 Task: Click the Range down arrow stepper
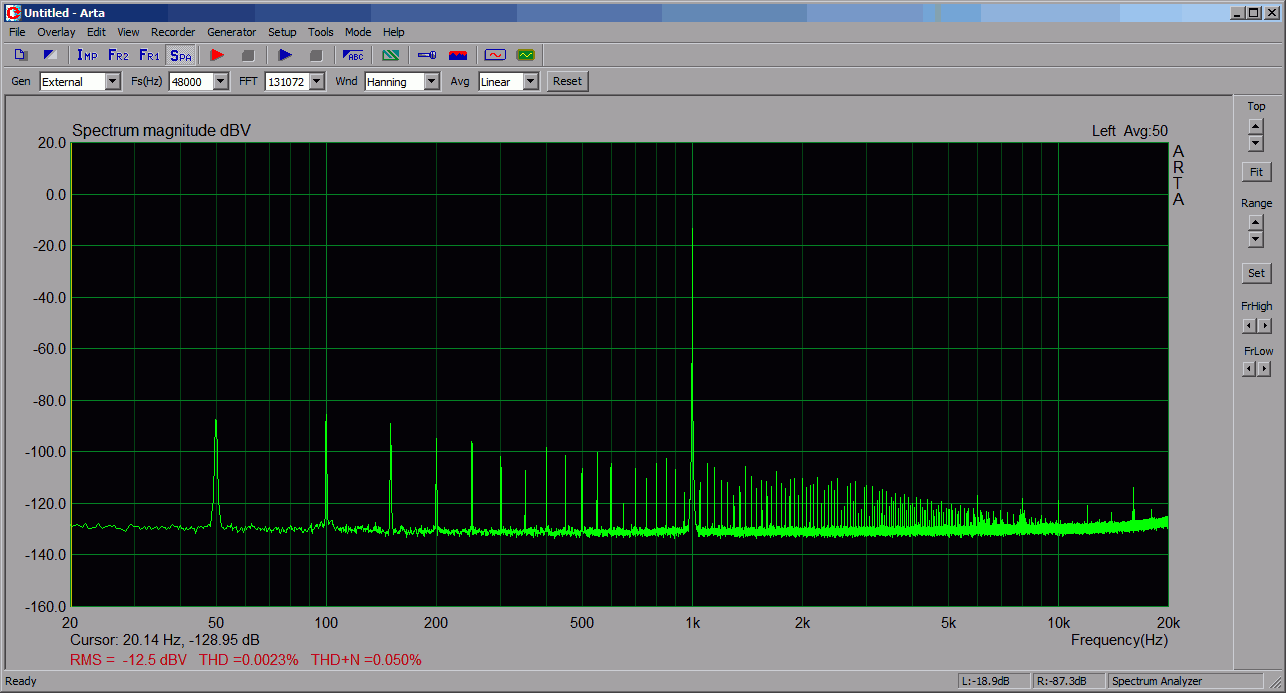tap(1256, 240)
